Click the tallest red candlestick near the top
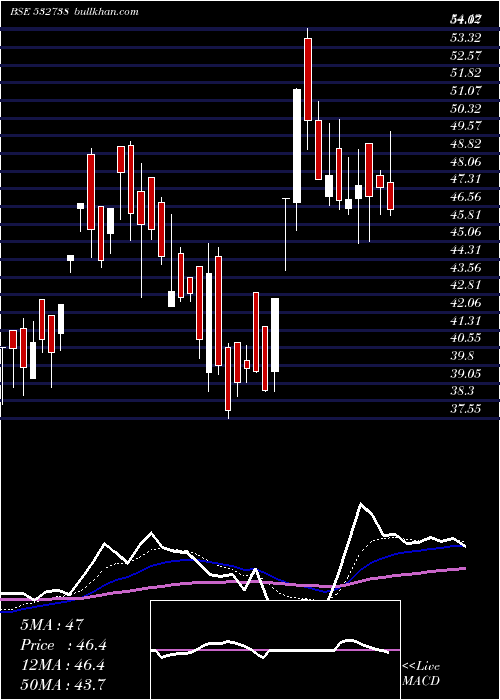This screenshot has height=700, width=500. point(308,79)
